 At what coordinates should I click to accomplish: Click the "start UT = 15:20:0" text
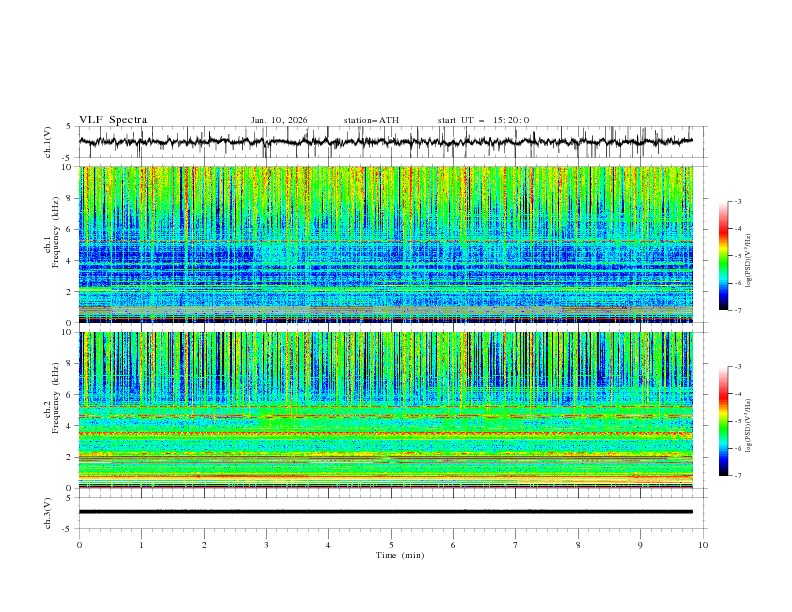point(483,120)
